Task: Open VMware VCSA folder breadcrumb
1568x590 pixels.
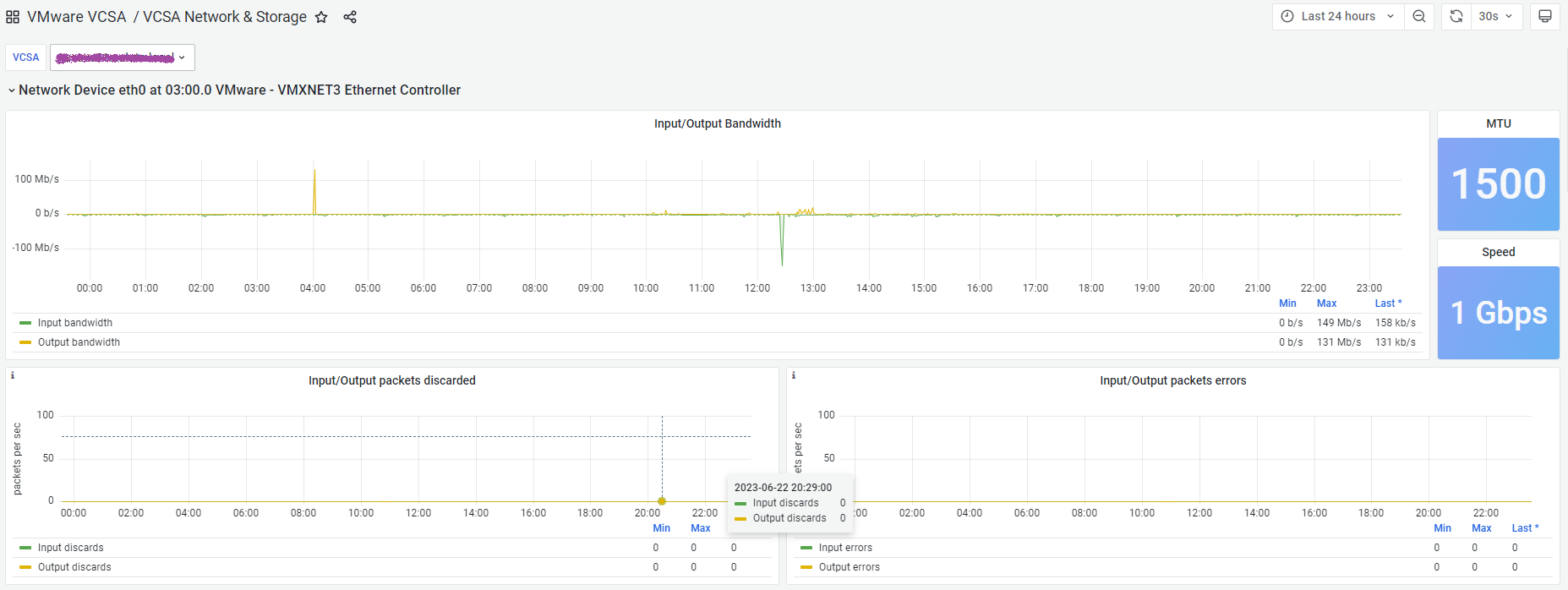Action: point(77,17)
